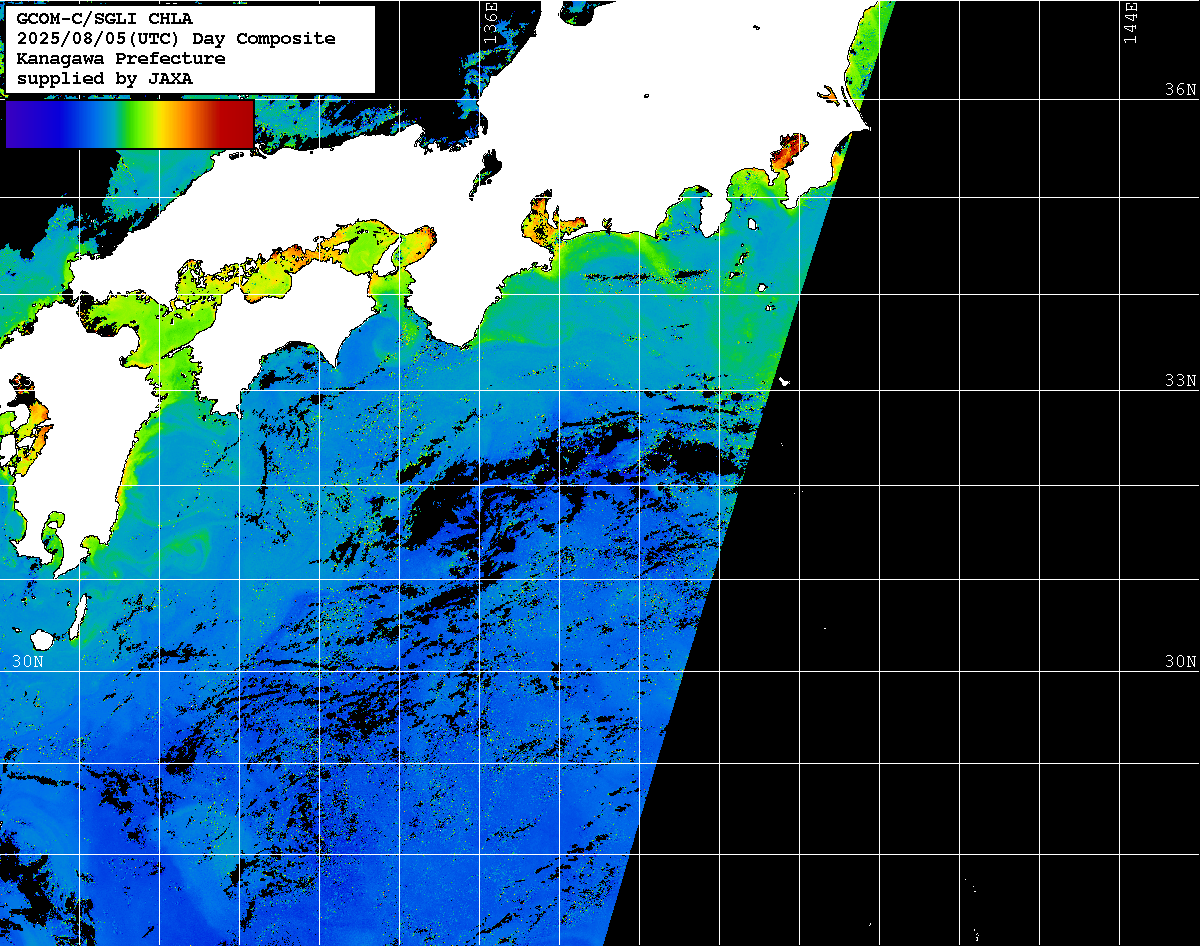Click the "GCOM-C/SGLI CHLA" title text
Image resolution: width=1200 pixels, height=946 pixels.
tap(105, 19)
